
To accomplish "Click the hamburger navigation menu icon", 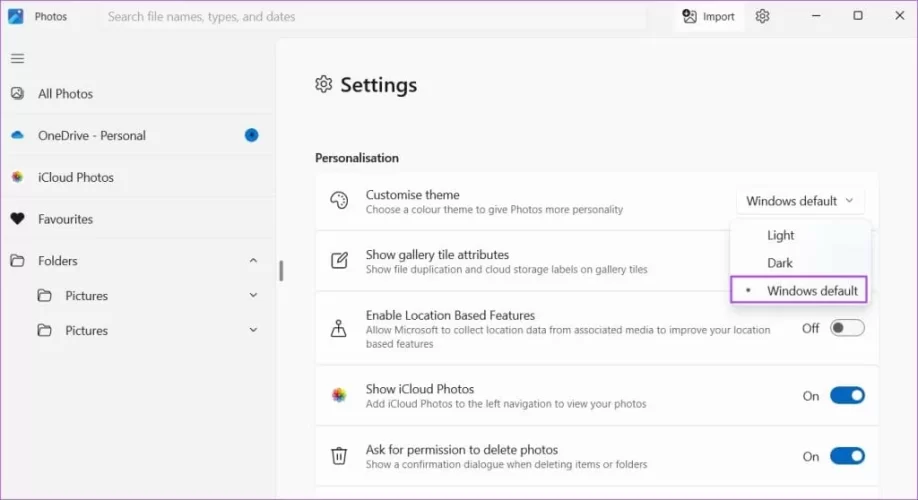I will [17, 58].
